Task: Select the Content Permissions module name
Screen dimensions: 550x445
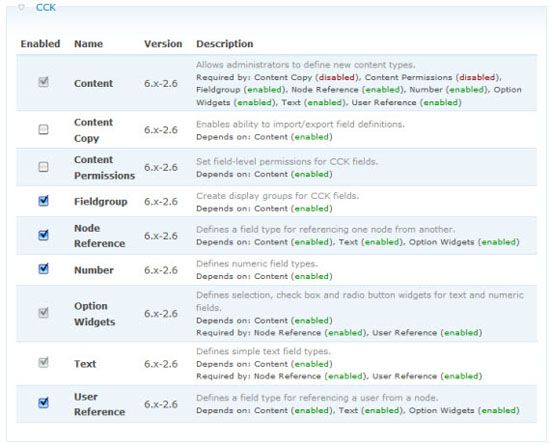Action: click(104, 168)
